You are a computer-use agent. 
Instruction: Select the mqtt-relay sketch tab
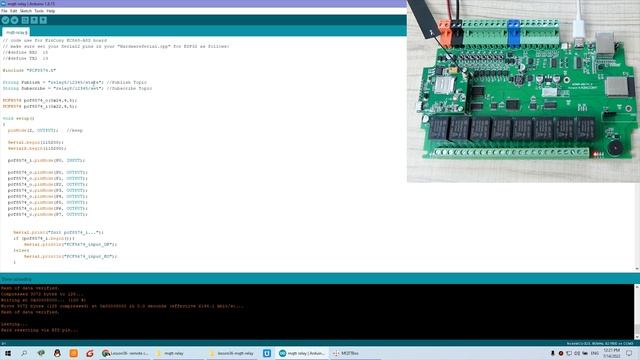click(x=16, y=32)
